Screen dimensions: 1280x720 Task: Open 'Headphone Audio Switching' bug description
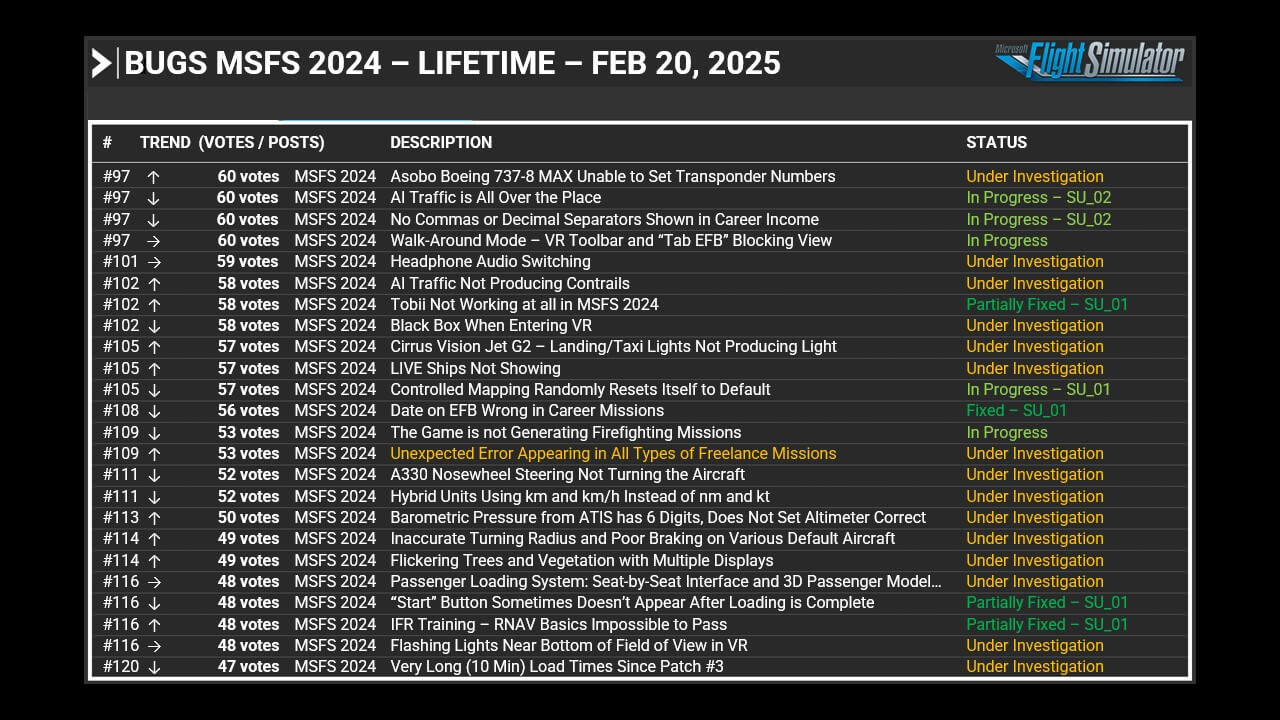click(490, 262)
